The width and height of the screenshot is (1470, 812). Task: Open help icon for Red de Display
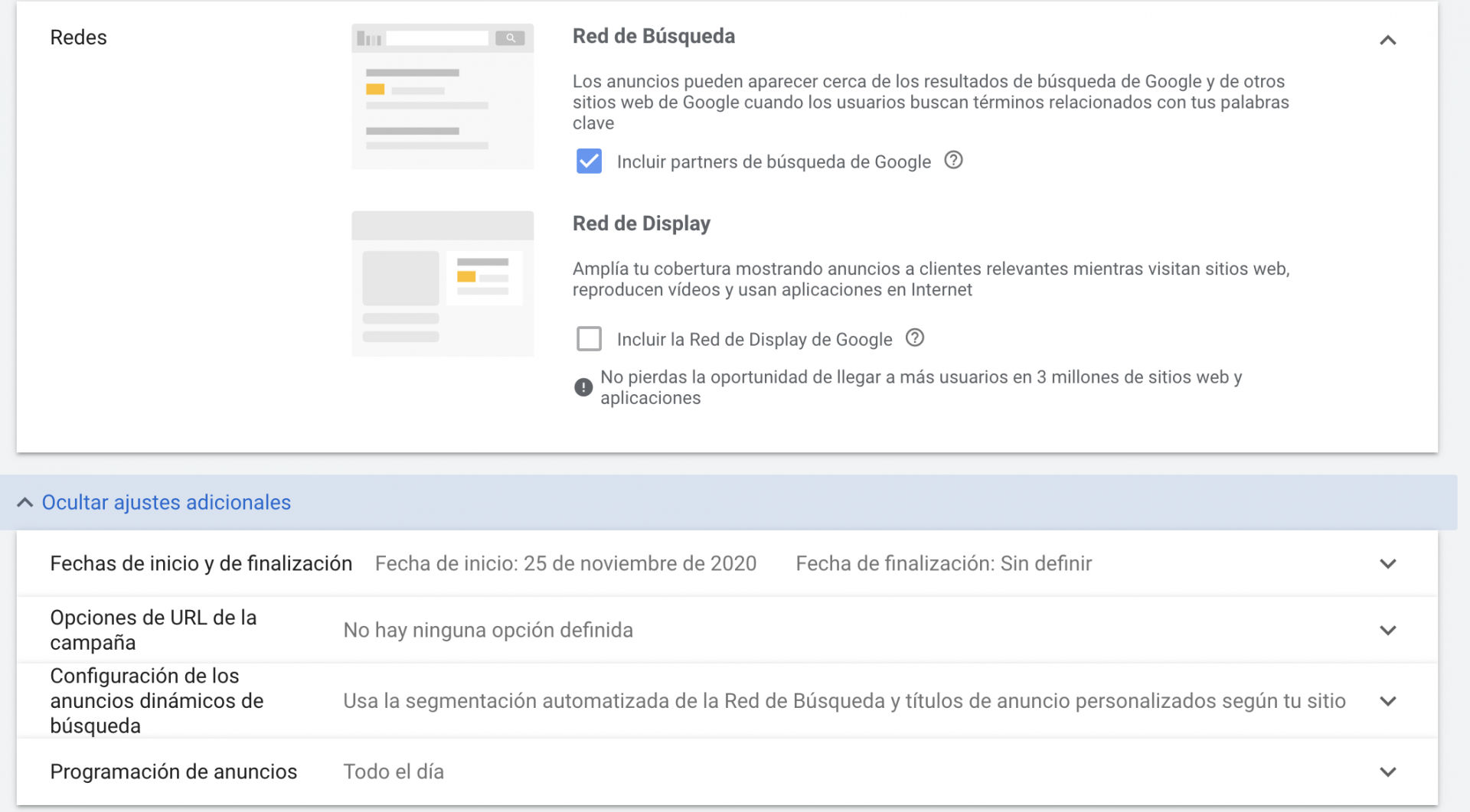(915, 338)
